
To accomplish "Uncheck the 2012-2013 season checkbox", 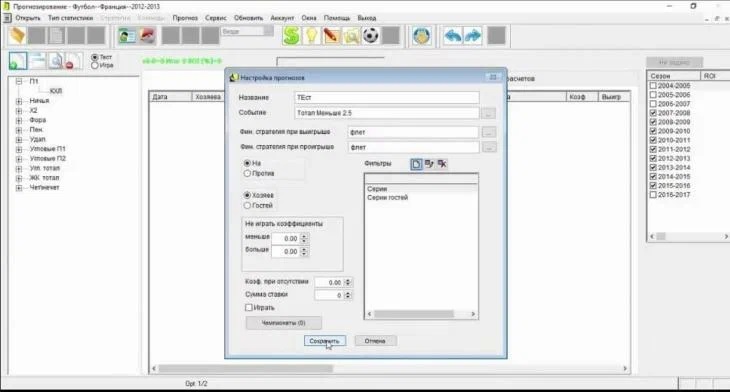I will pyautogui.click(x=653, y=158).
